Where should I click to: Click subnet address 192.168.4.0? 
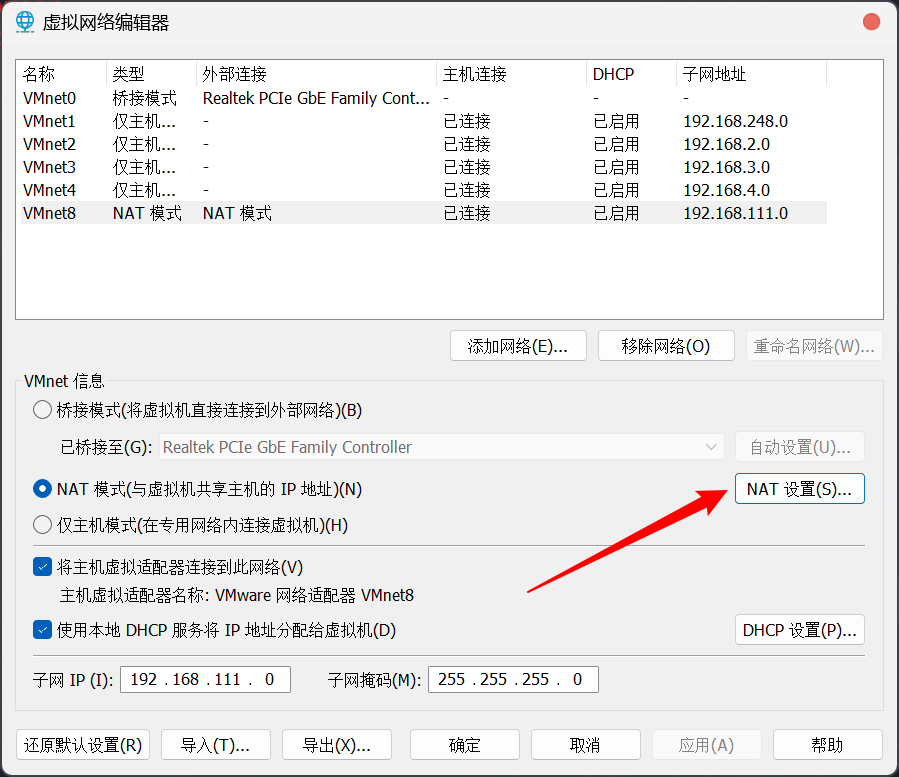point(726,190)
